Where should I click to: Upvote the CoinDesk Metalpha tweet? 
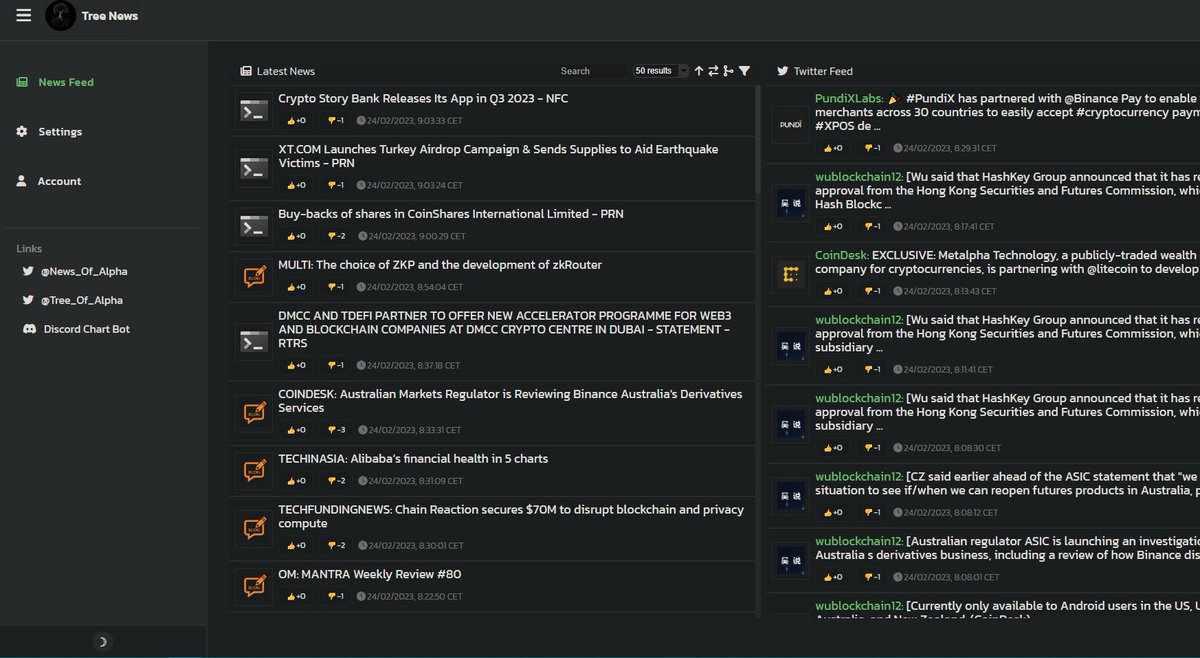point(832,291)
